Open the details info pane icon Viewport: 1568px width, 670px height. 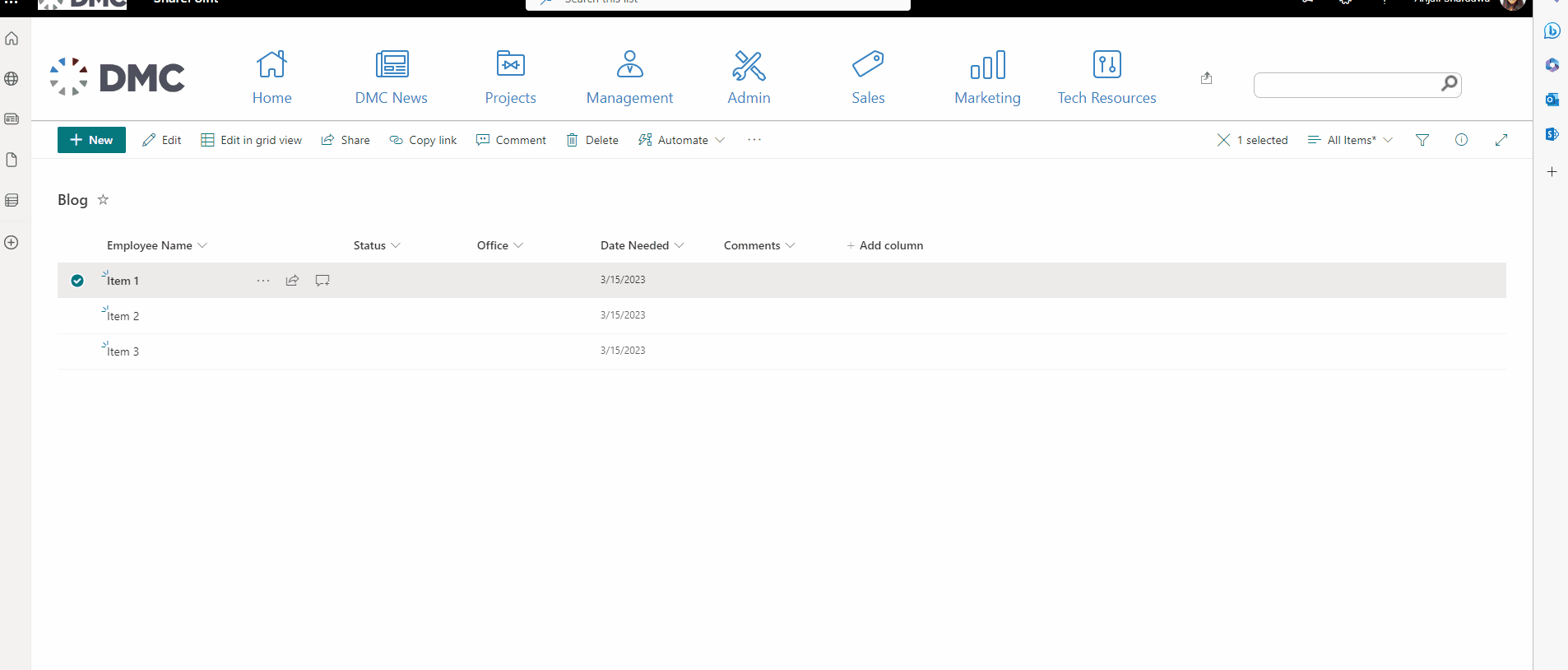point(1462,140)
